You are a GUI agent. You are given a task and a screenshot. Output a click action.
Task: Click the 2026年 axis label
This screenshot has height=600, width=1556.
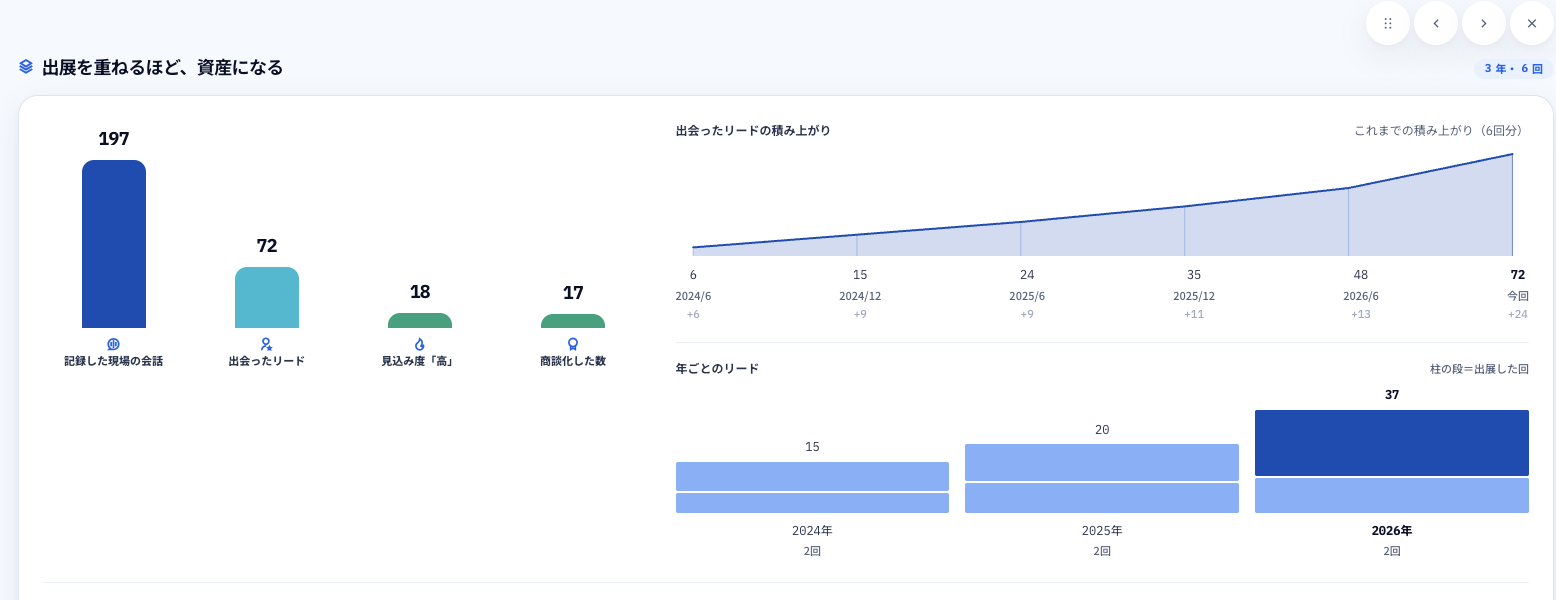[x=1392, y=531]
